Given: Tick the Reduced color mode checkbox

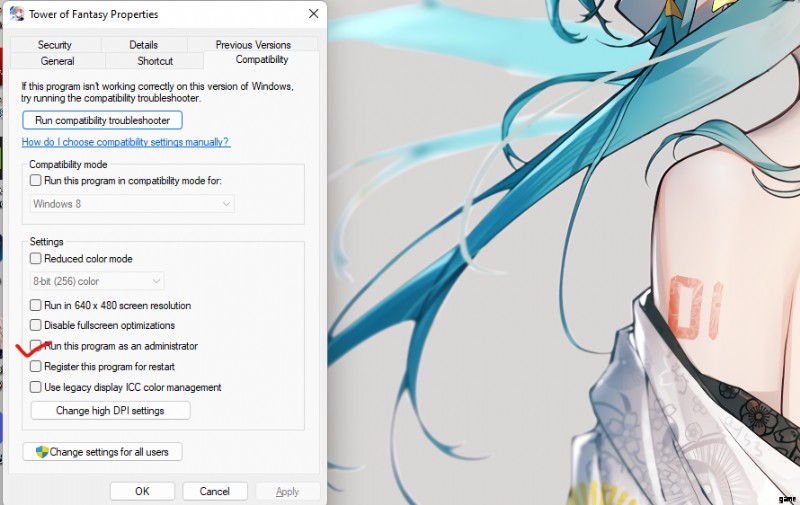Looking at the screenshot, I should click(36, 259).
